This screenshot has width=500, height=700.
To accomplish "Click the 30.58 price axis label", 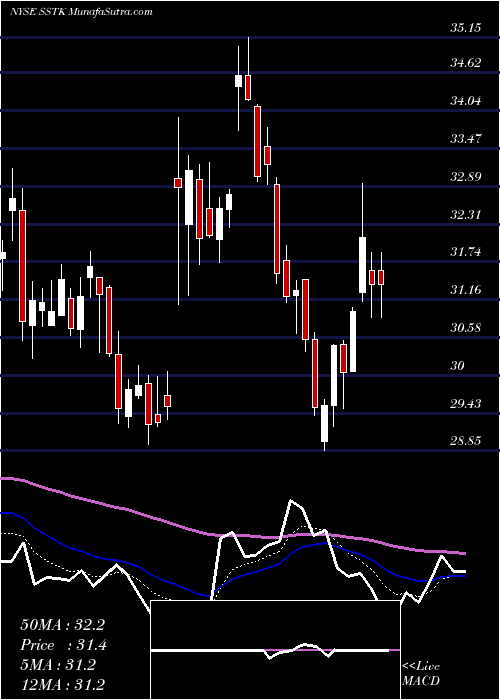I will tap(465, 328).
